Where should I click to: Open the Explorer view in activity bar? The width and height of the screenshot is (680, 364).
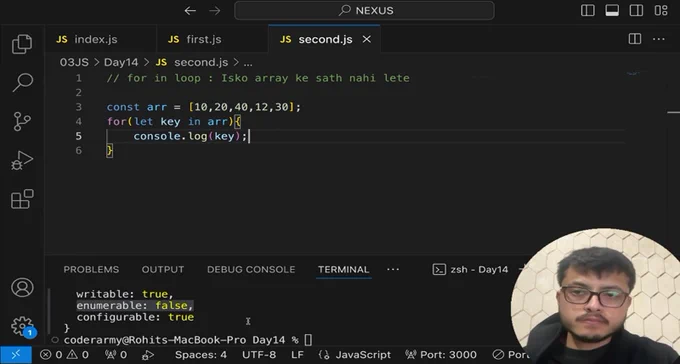[x=22, y=44]
